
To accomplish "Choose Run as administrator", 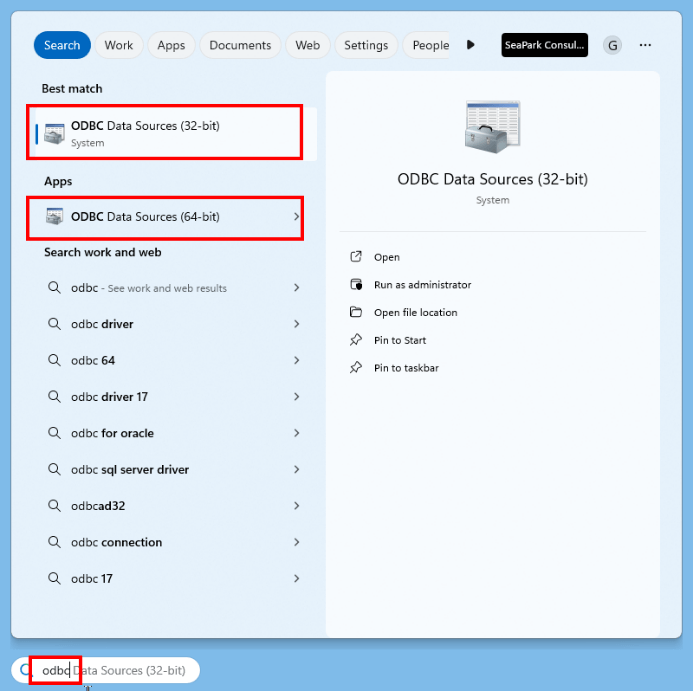I will point(423,285).
